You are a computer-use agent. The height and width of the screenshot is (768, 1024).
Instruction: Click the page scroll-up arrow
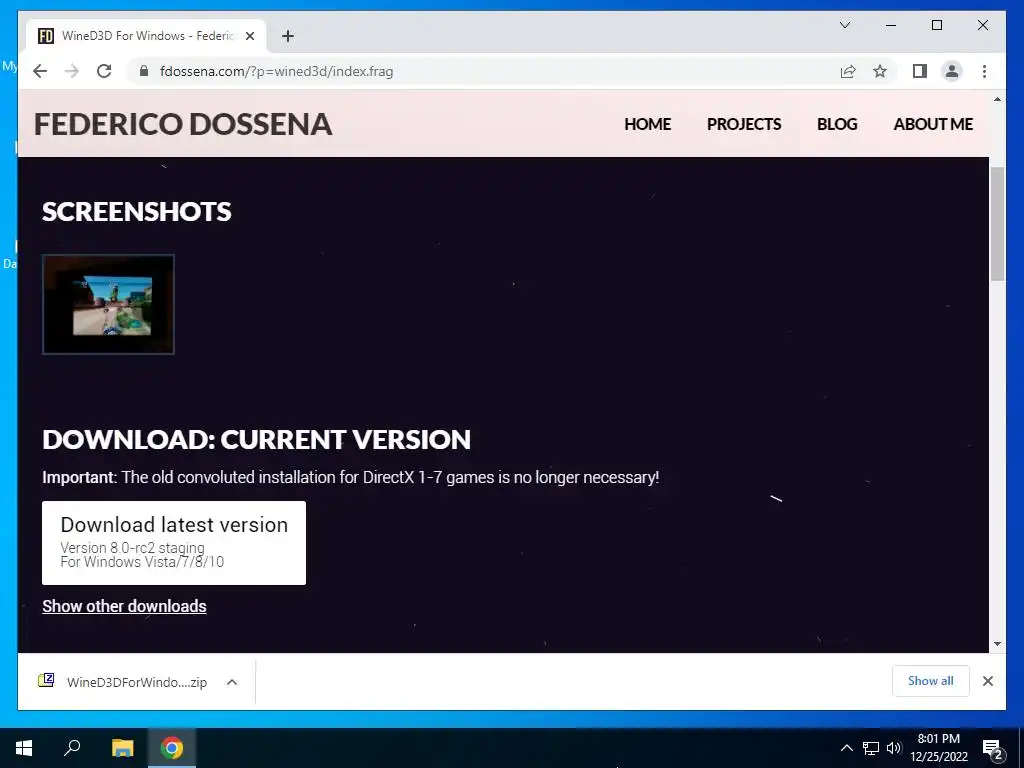click(x=997, y=99)
